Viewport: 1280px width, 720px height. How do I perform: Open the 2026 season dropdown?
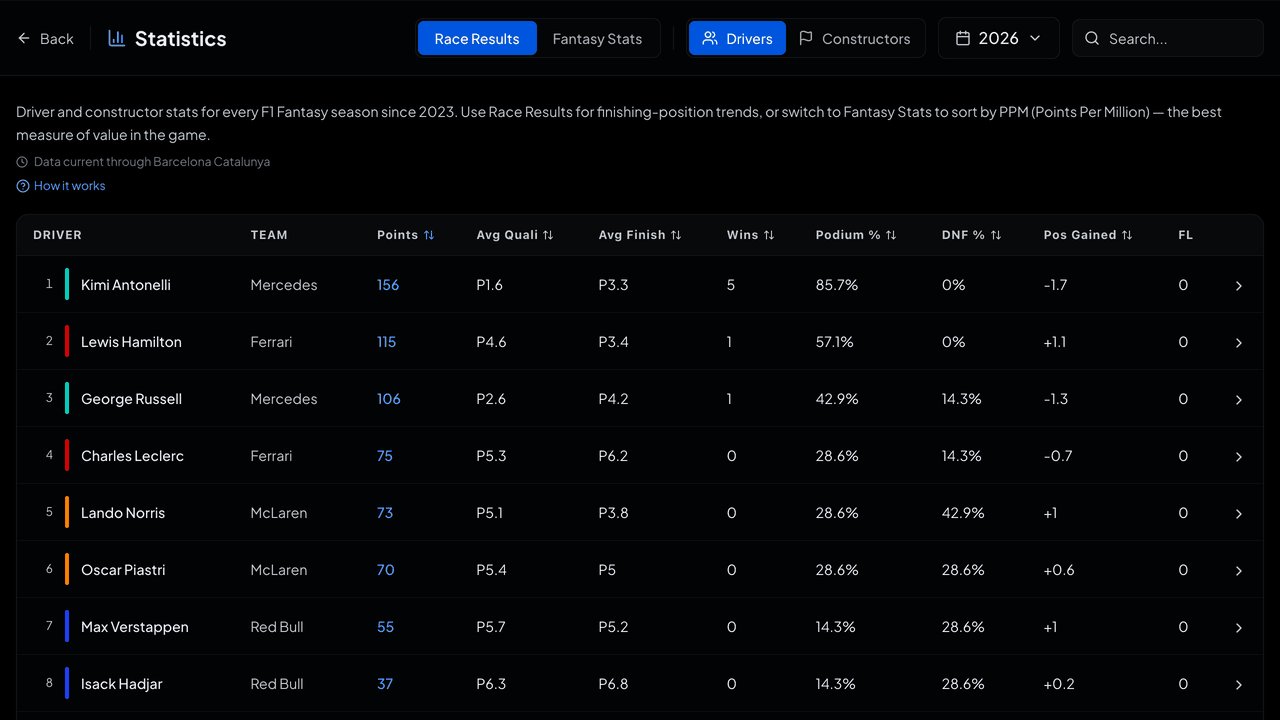pyautogui.click(x=998, y=38)
